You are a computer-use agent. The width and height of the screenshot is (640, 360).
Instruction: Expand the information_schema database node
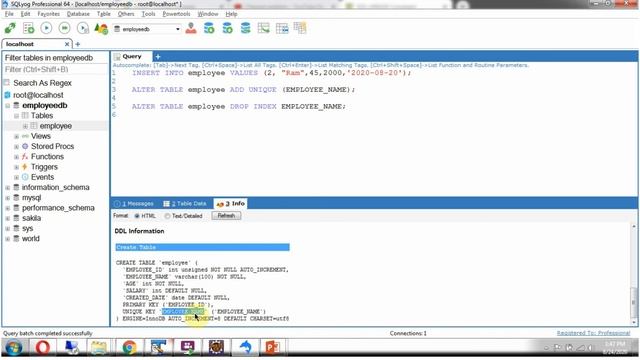[7, 187]
